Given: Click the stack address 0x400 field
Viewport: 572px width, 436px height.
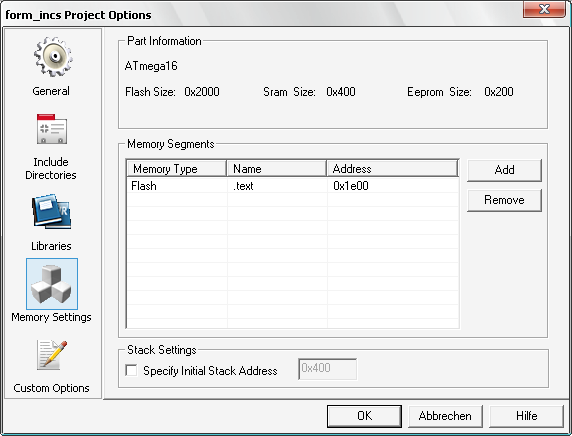Looking at the screenshot, I should click(327, 369).
